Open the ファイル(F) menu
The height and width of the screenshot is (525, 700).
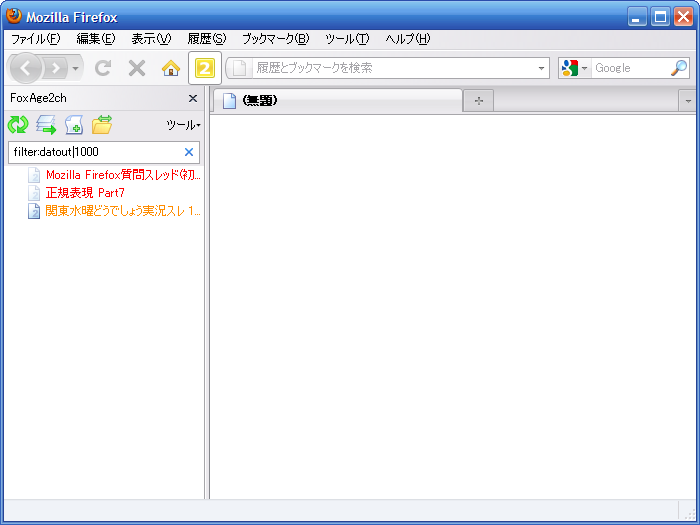36,39
